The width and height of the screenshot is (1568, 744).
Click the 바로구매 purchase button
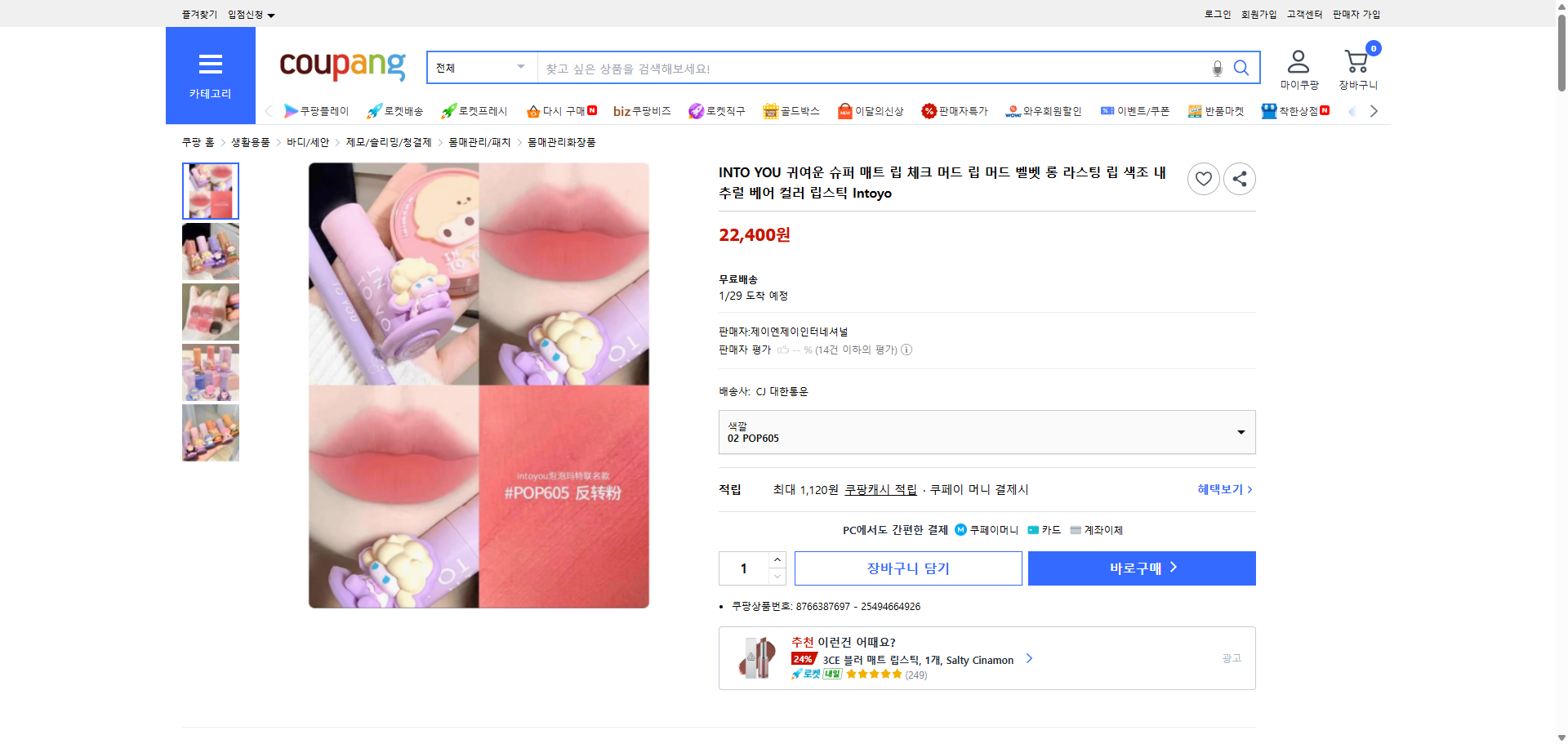[x=1141, y=568]
